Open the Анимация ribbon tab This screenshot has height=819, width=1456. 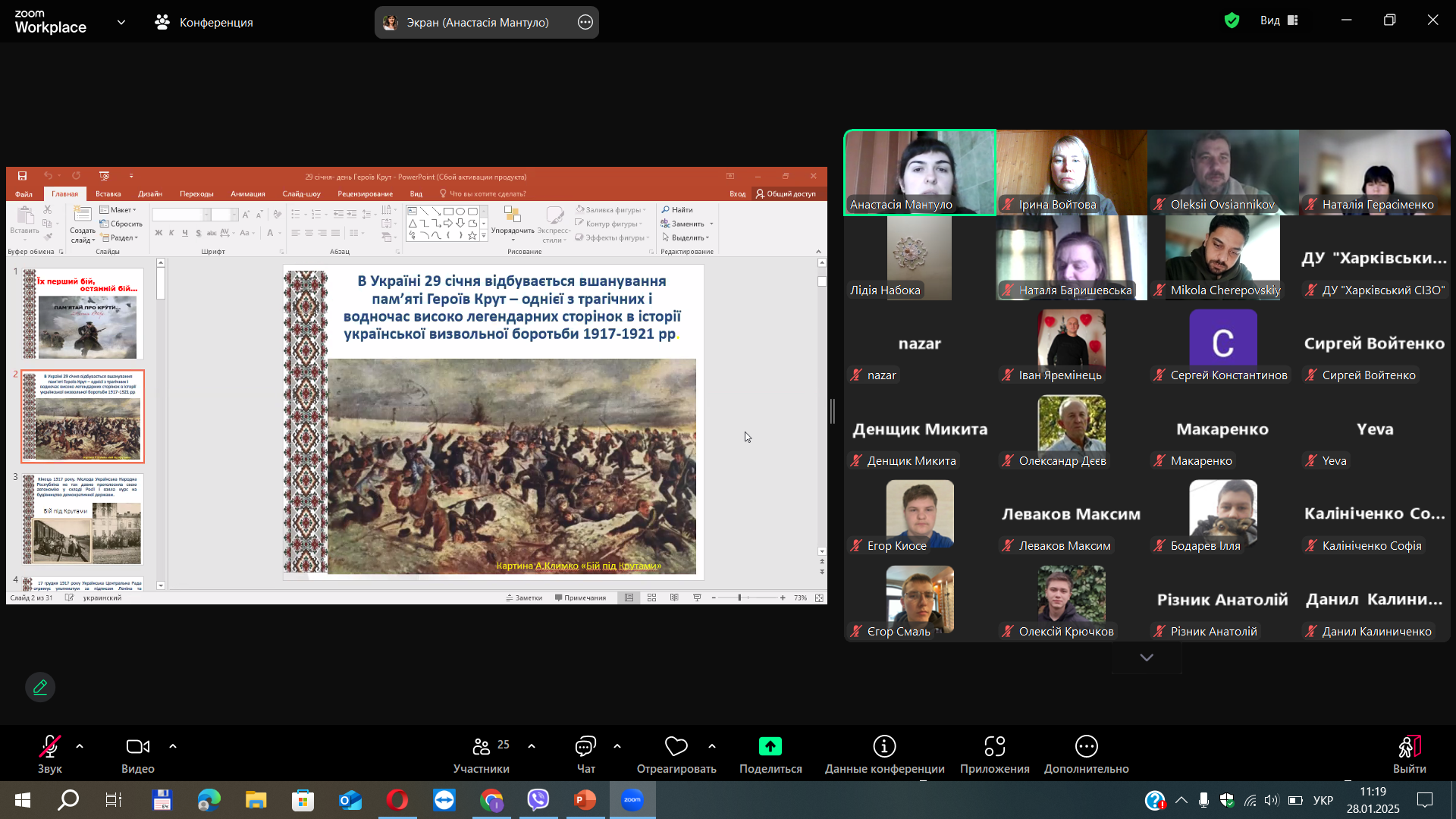click(x=248, y=193)
